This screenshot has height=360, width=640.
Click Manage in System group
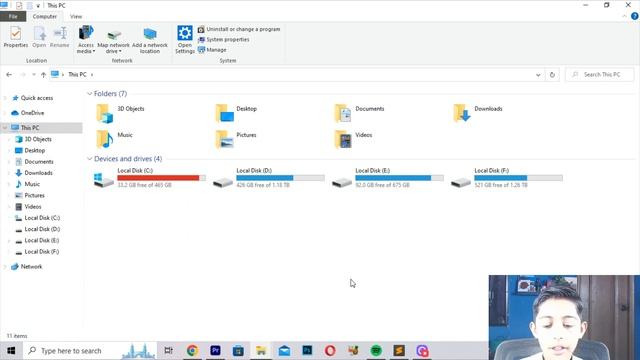pos(212,50)
